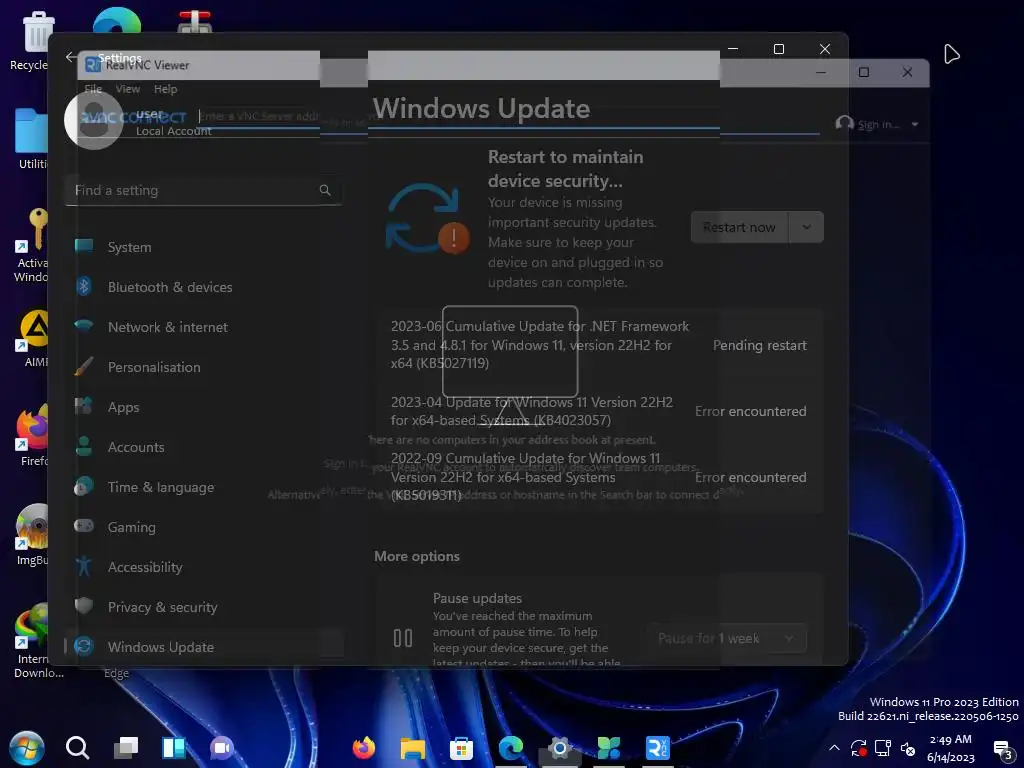Open the Utilities folder on the desktop
The height and width of the screenshot is (768, 1024).
click(x=31, y=138)
